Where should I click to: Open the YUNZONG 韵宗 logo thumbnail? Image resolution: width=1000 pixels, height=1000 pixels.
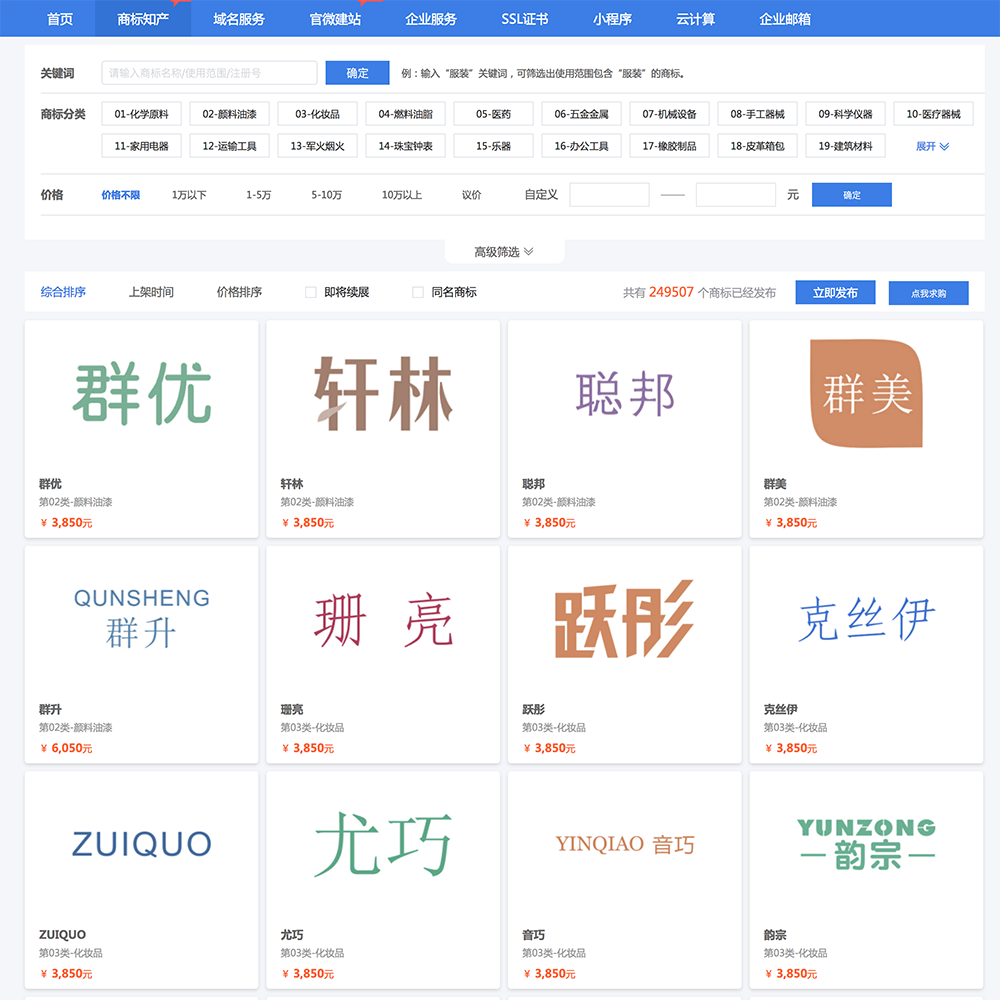click(866, 844)
